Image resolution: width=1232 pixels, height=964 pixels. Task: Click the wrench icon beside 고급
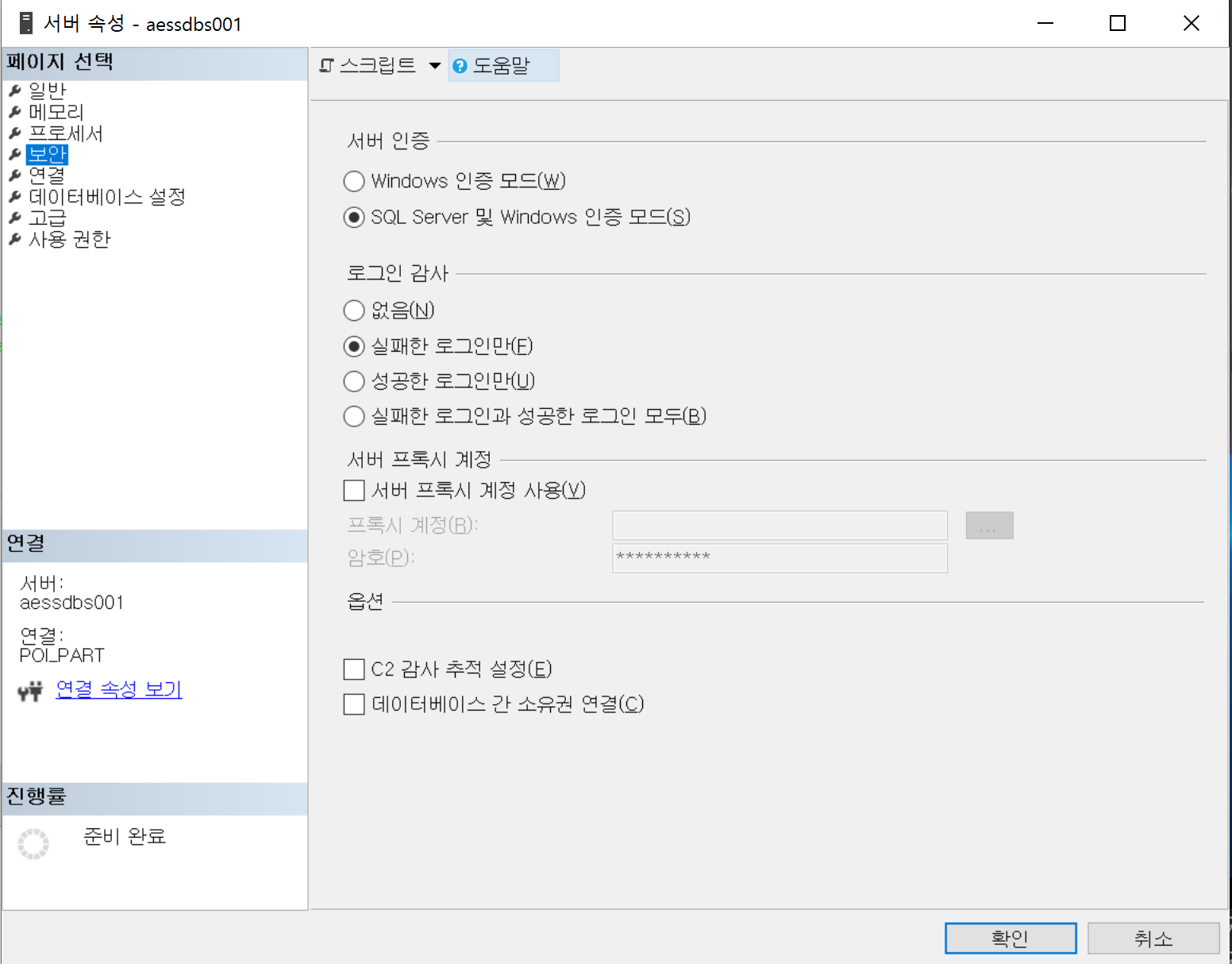point(14,218)
